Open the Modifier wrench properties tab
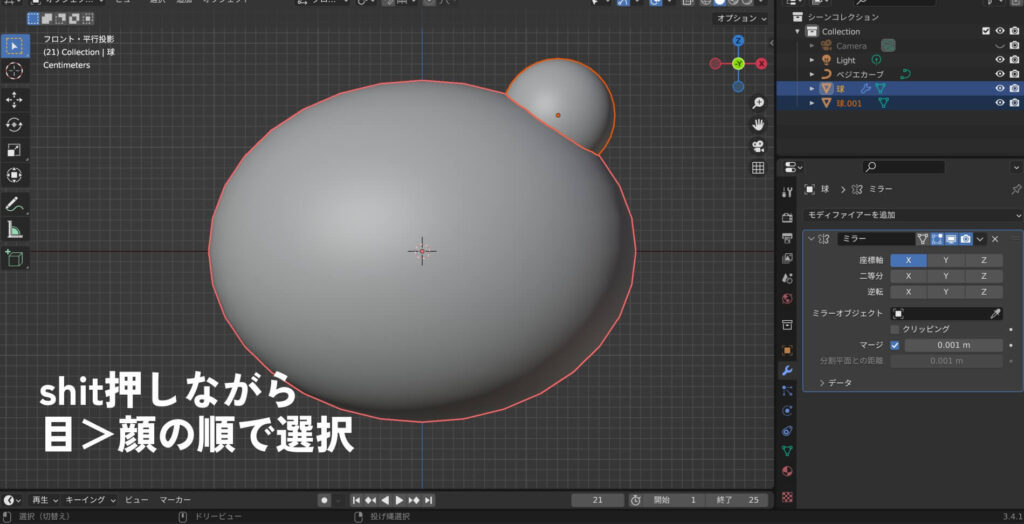The width and height of the screenshot is (1024, 524). (787, 371)
